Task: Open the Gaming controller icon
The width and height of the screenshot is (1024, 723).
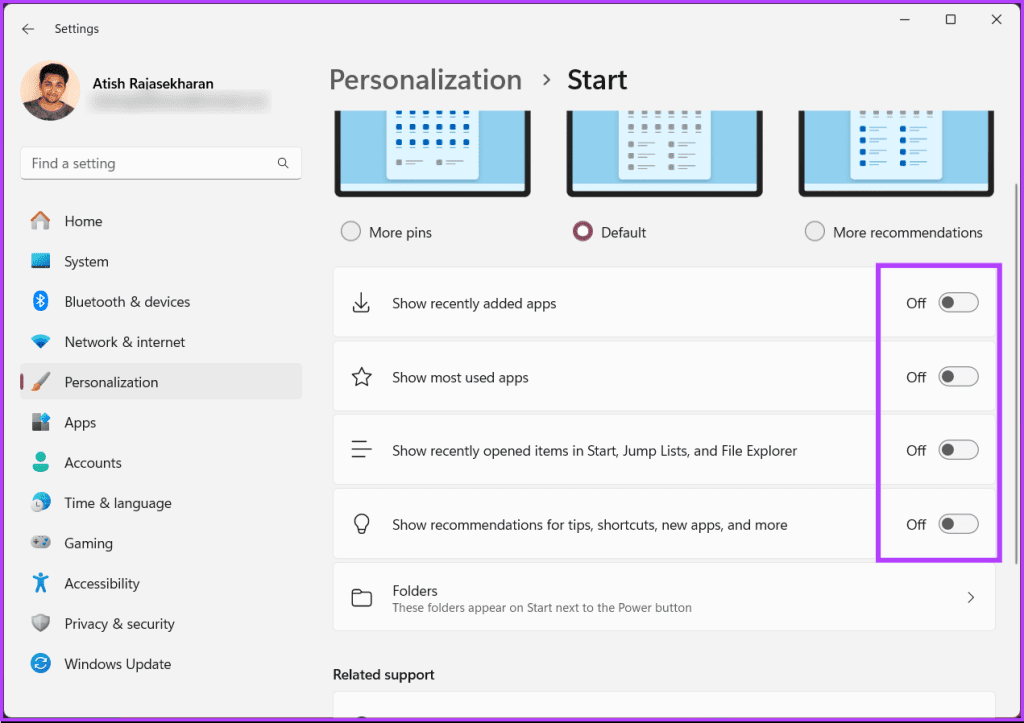Action: tap(41, 542)
